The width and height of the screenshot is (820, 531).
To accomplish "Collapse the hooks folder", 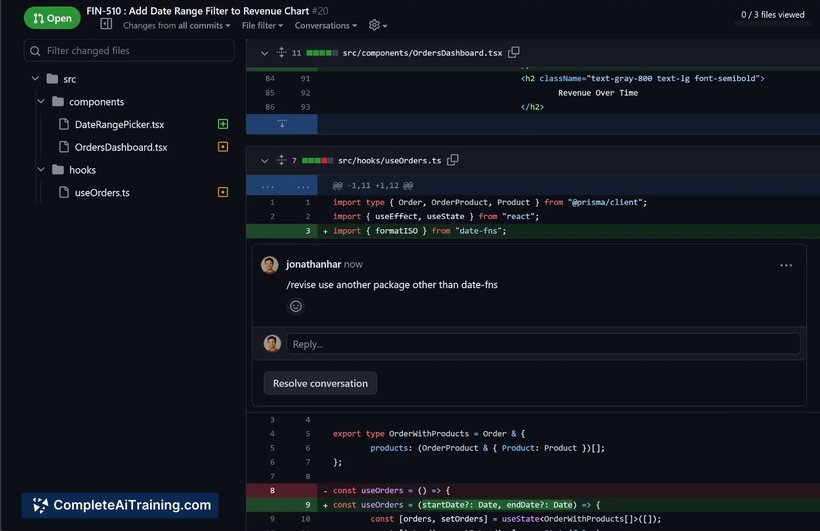I will [x=42, y=170].
